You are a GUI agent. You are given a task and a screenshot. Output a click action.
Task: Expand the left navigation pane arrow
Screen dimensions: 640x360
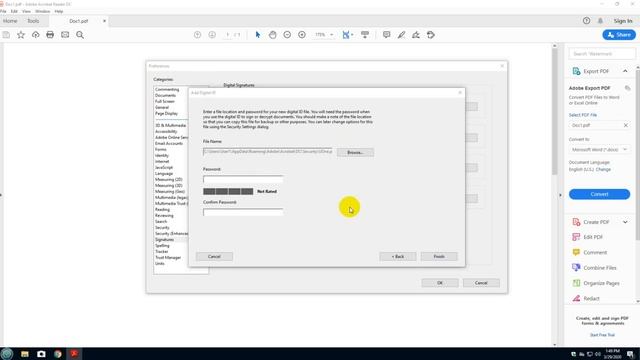(x=1, y=195)
